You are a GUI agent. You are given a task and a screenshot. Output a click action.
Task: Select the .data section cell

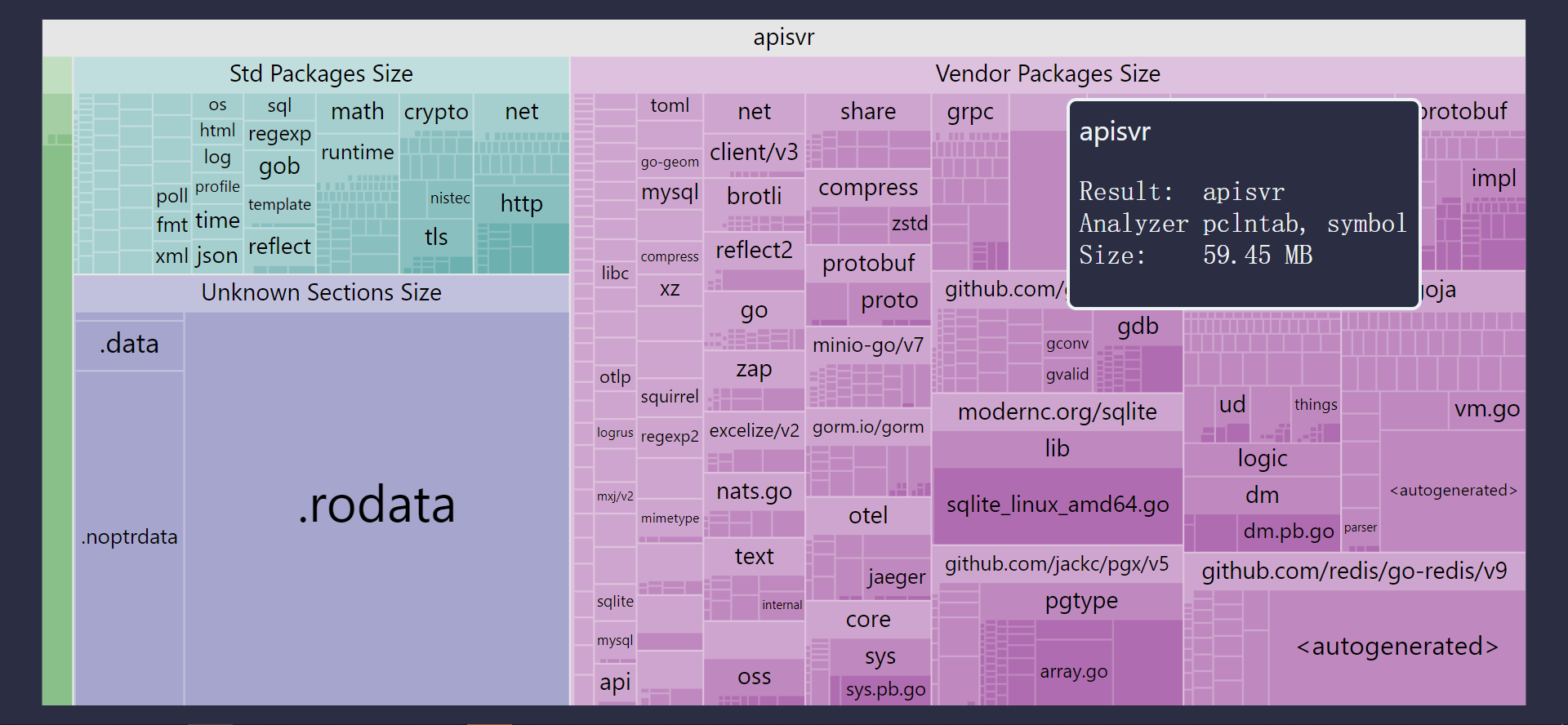pos(129,344)
